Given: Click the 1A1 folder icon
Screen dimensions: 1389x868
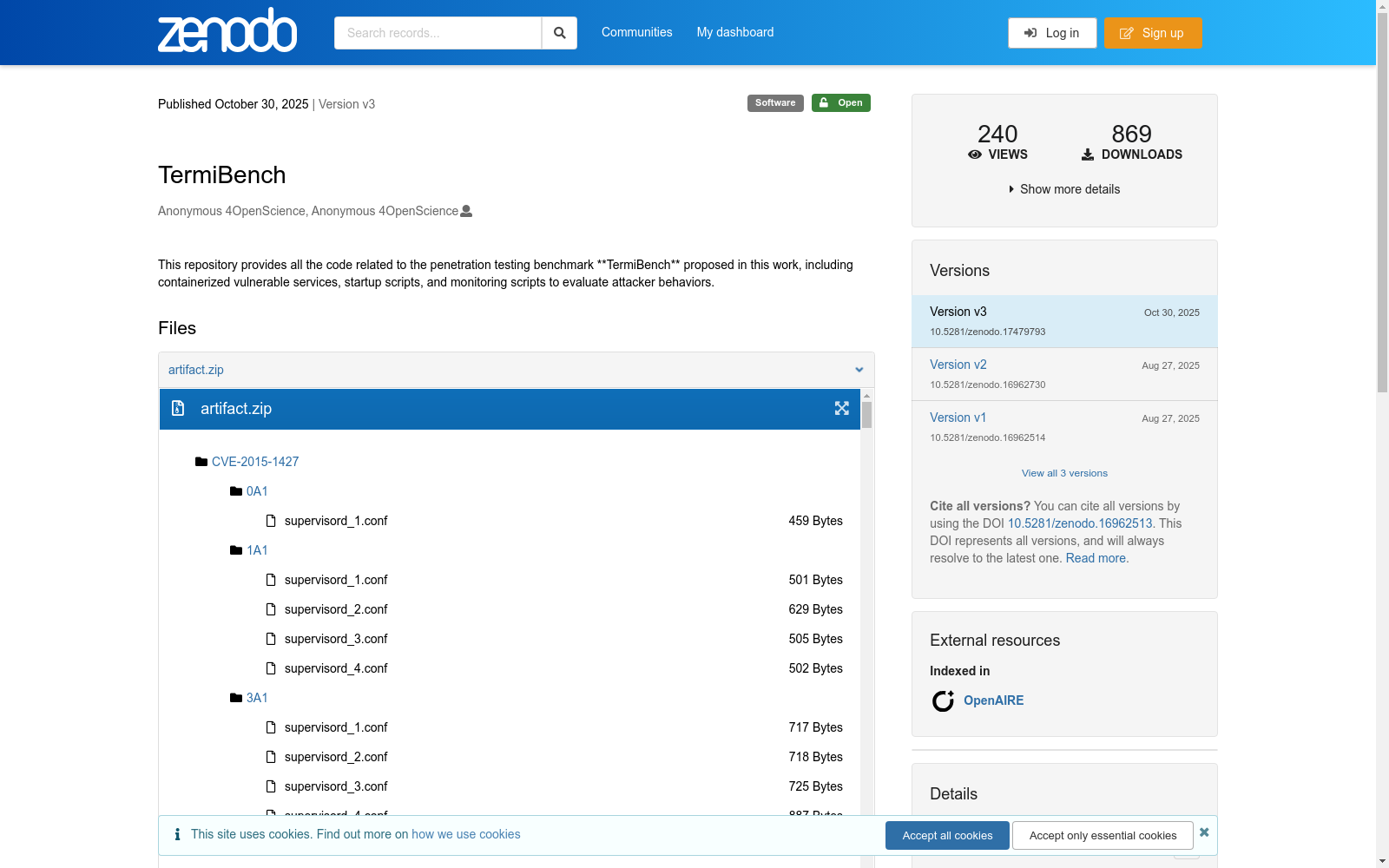Looking at the screenshot, I should coord(236,550).
